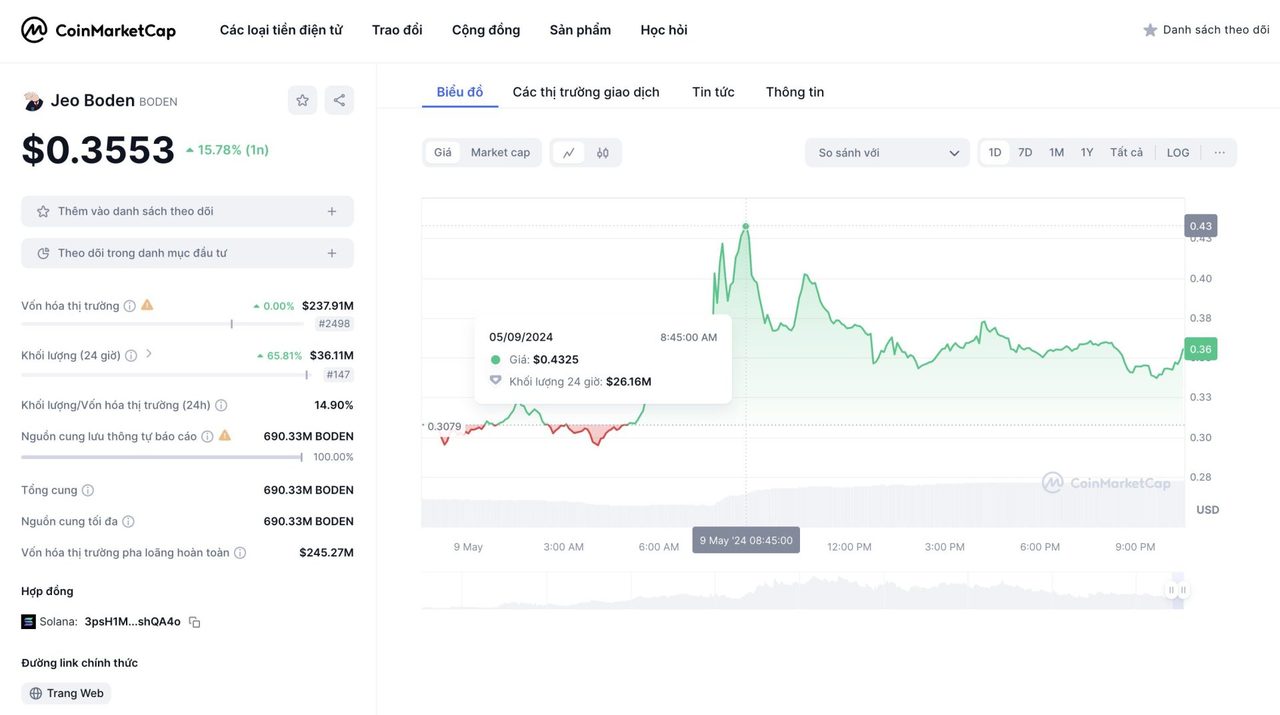The width and height of the screenshot is (1280, 715).
Task: Click plus icon on Thêm vào danh sách theo dõi
Action: click(x=332, y=212)
